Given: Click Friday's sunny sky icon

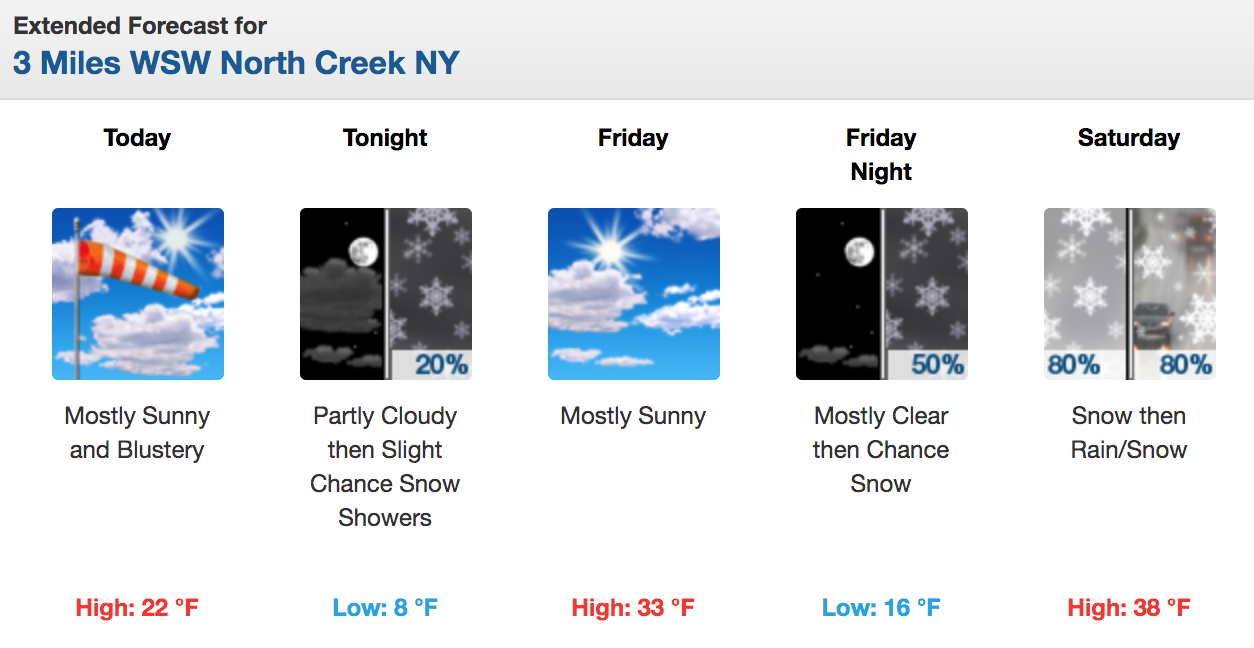Looking at the screenshot, I should [633, 294].
